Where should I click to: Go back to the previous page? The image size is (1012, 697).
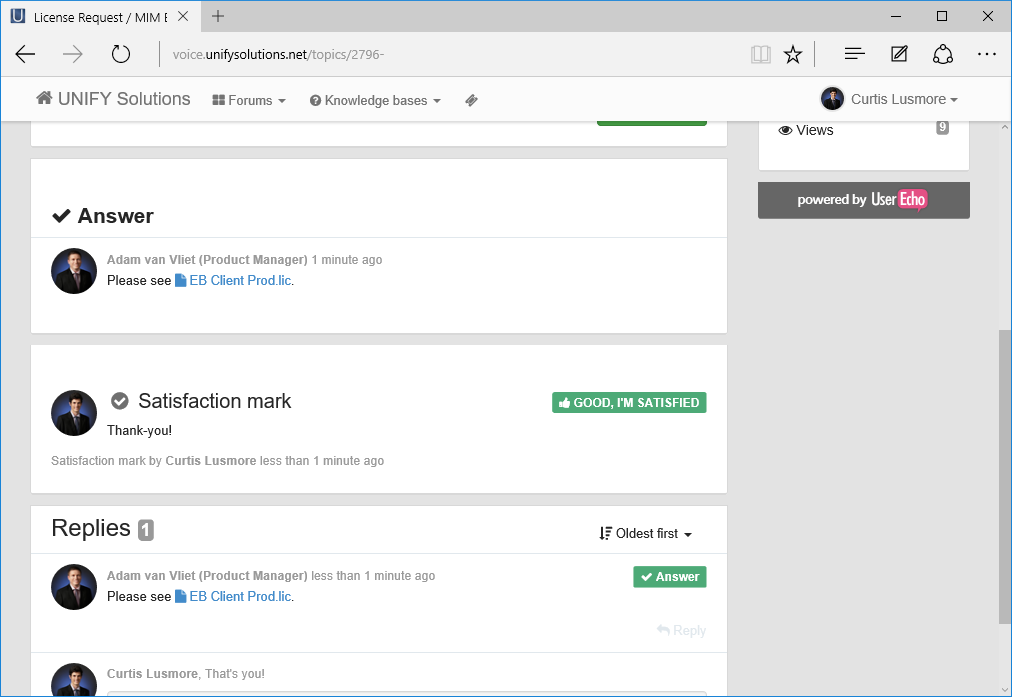point(25,54)
